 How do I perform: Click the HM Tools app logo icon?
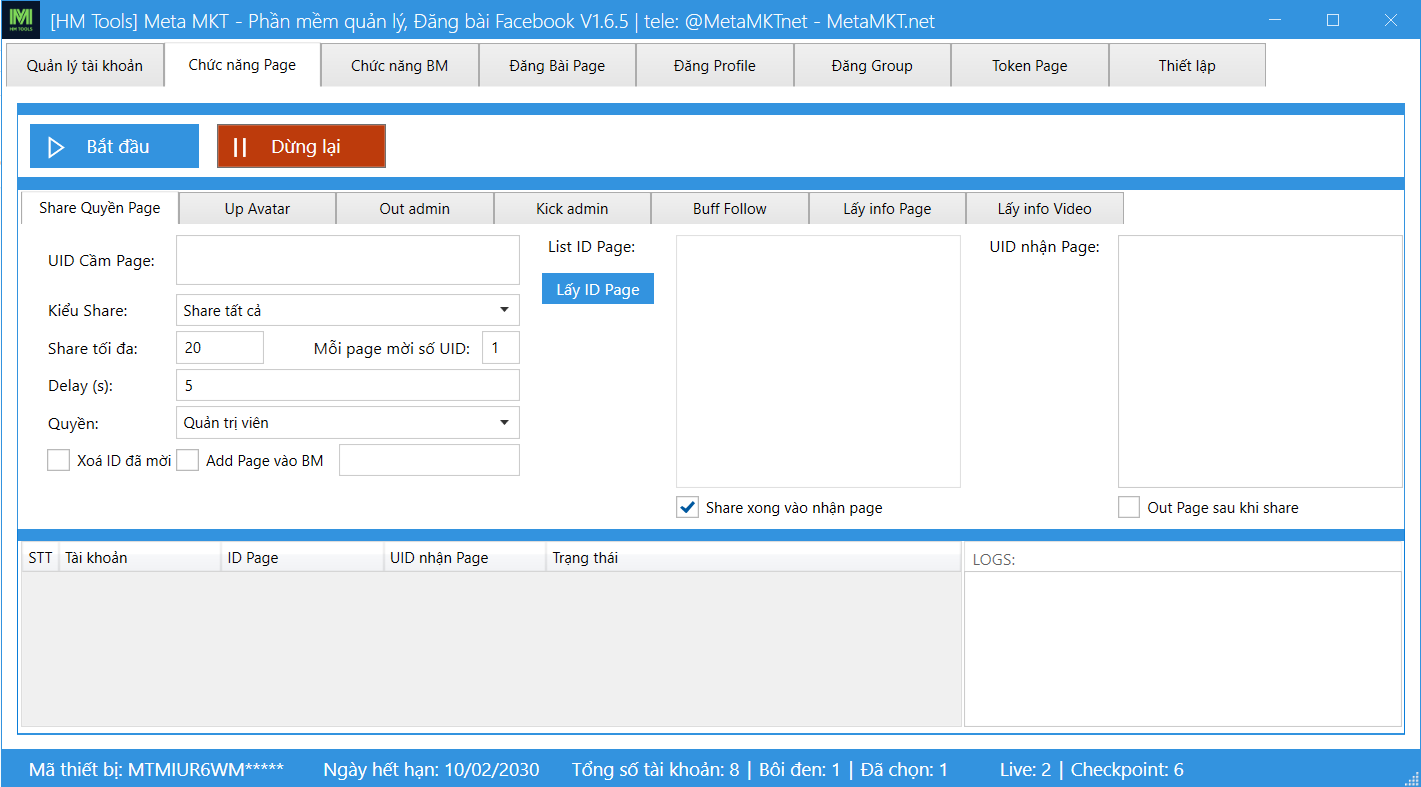coord(21,20)
